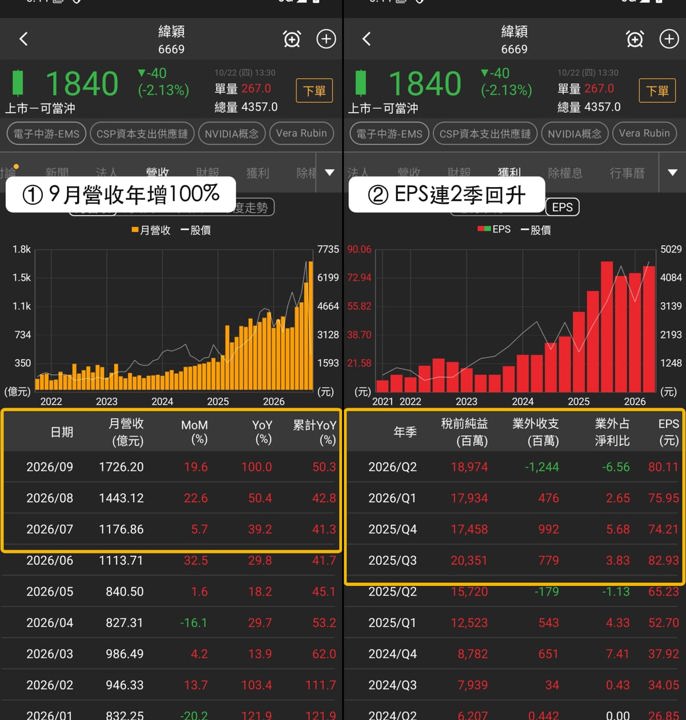Tap the 100.0 YoY value for 2026/09

click(257, 467)
